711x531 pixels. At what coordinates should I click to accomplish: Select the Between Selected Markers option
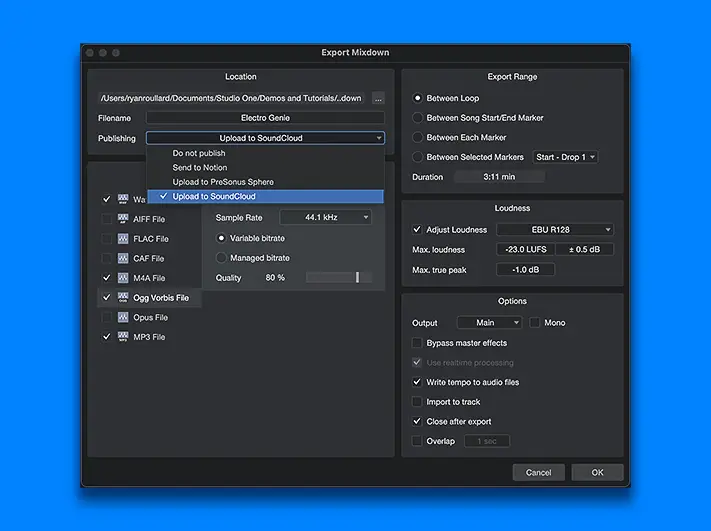(x=417, y=157)
